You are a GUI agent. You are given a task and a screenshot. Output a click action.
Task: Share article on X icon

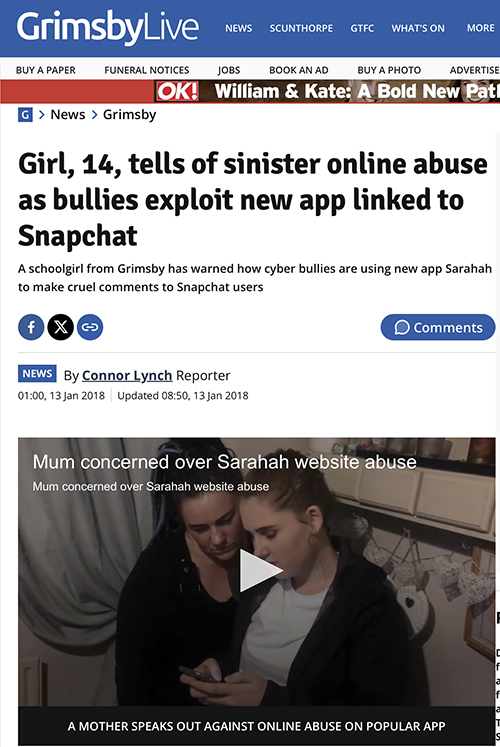click(x=60, y=327)
